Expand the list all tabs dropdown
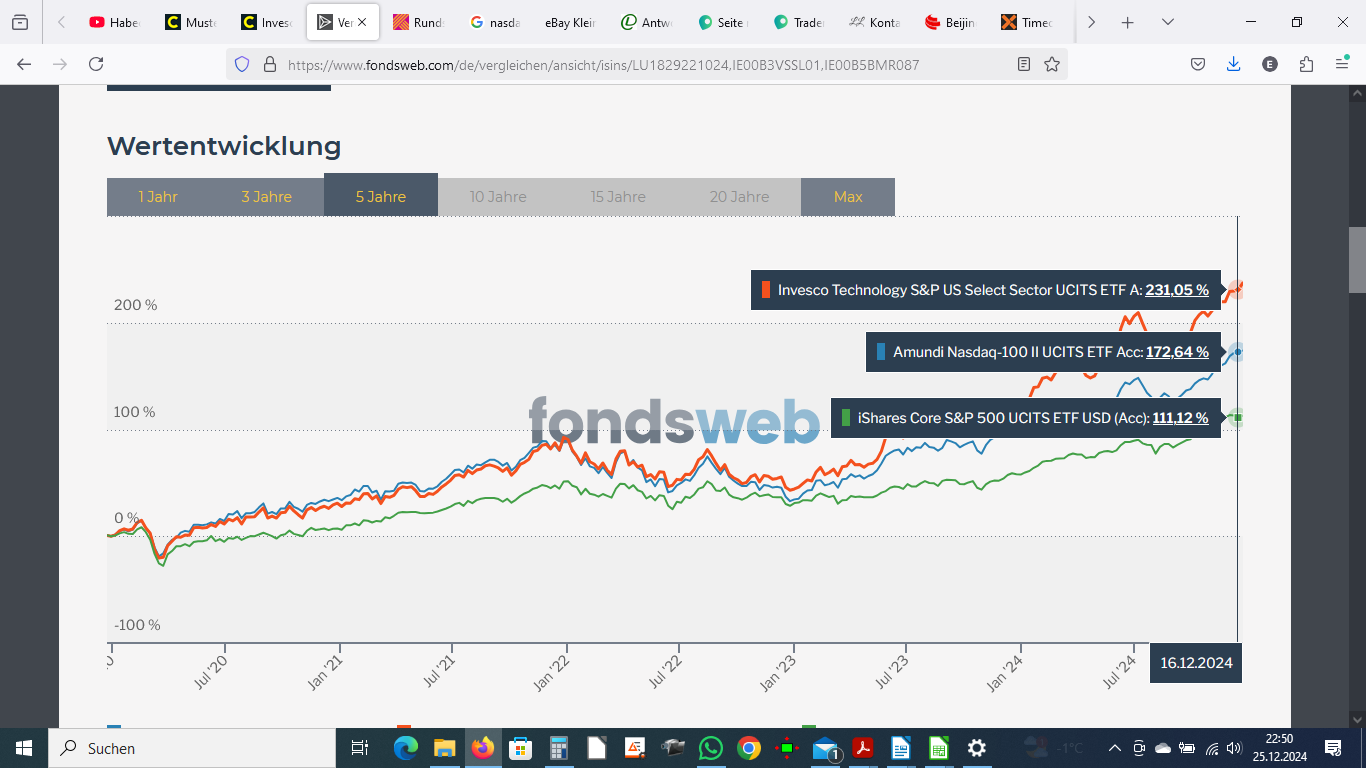 coord(1167,22)
